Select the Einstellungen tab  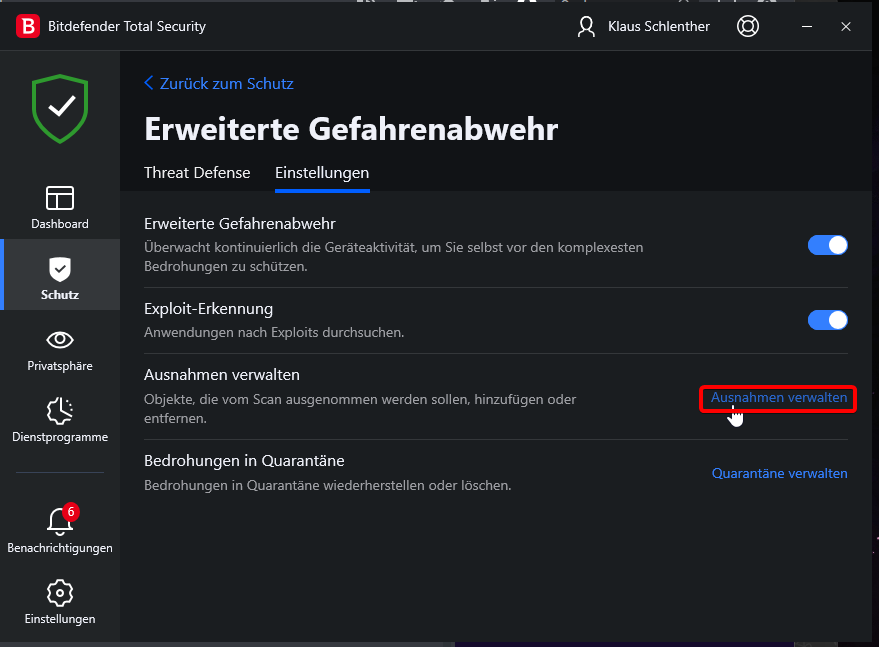(x=322, y=173)
